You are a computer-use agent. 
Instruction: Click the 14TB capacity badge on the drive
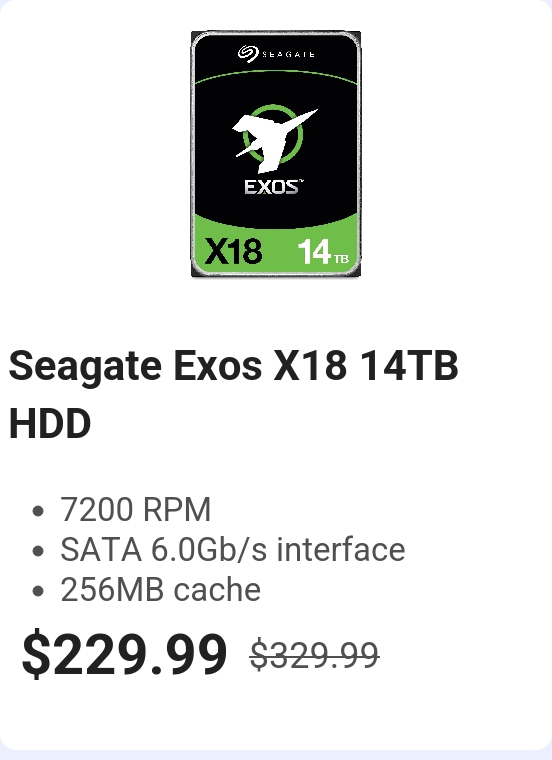coord(323,252)
